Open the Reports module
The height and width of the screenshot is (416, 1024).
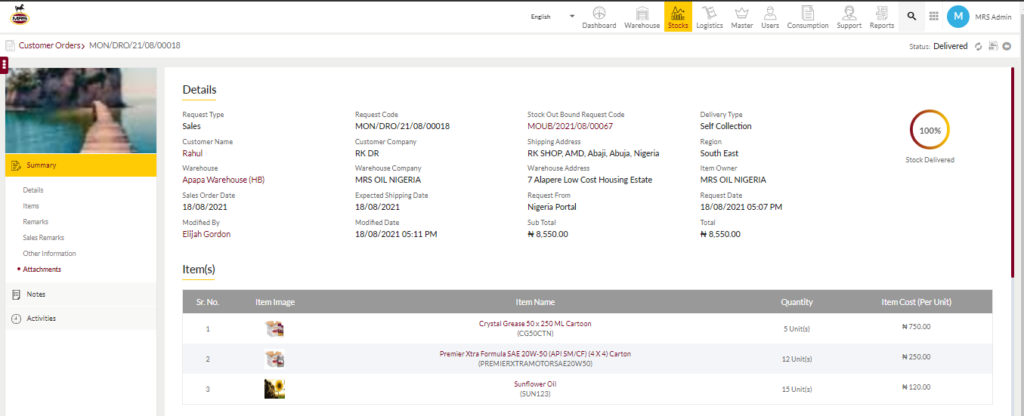click(x=882, y=17)
